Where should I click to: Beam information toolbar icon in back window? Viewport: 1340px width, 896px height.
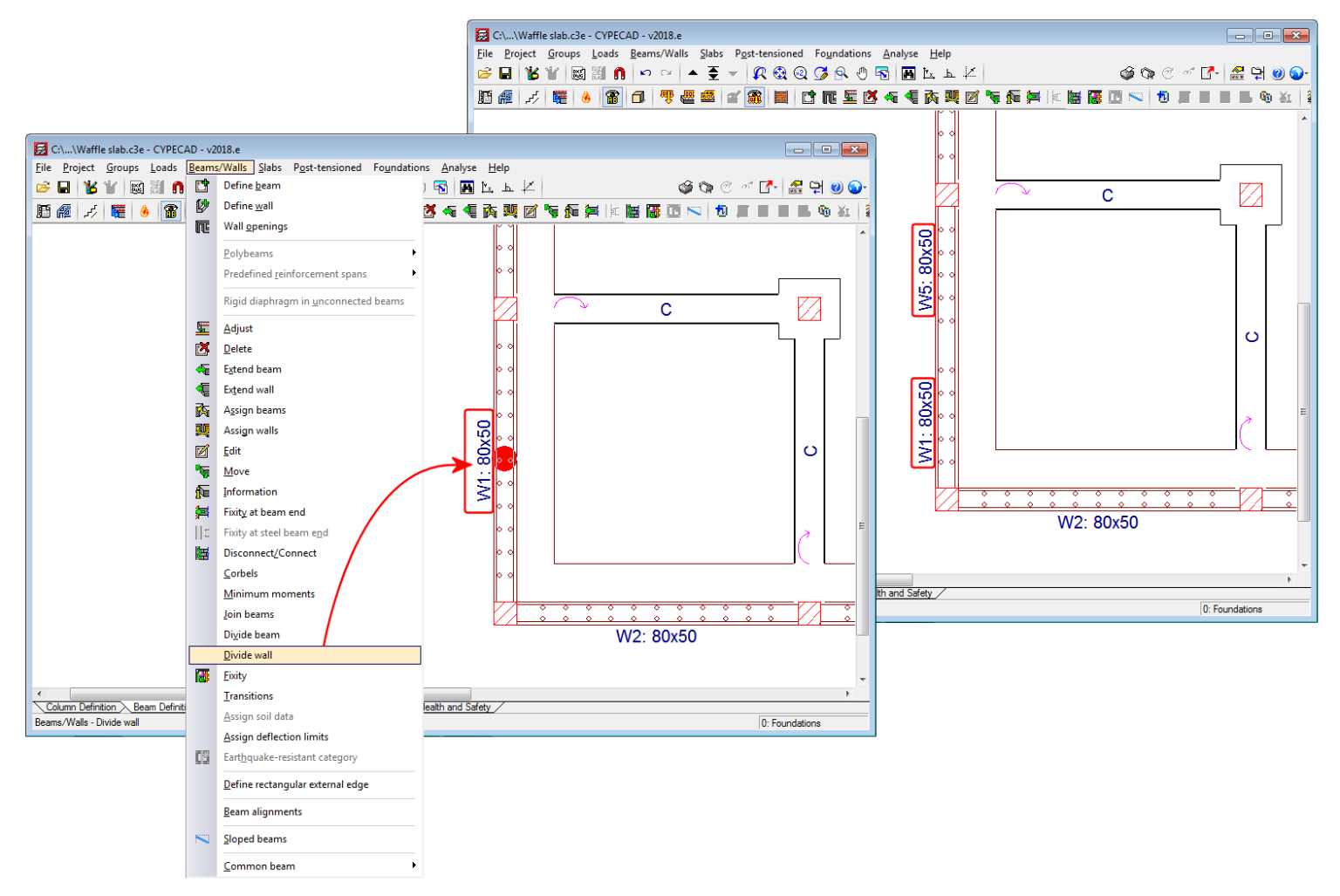[x=1013, y=97]
